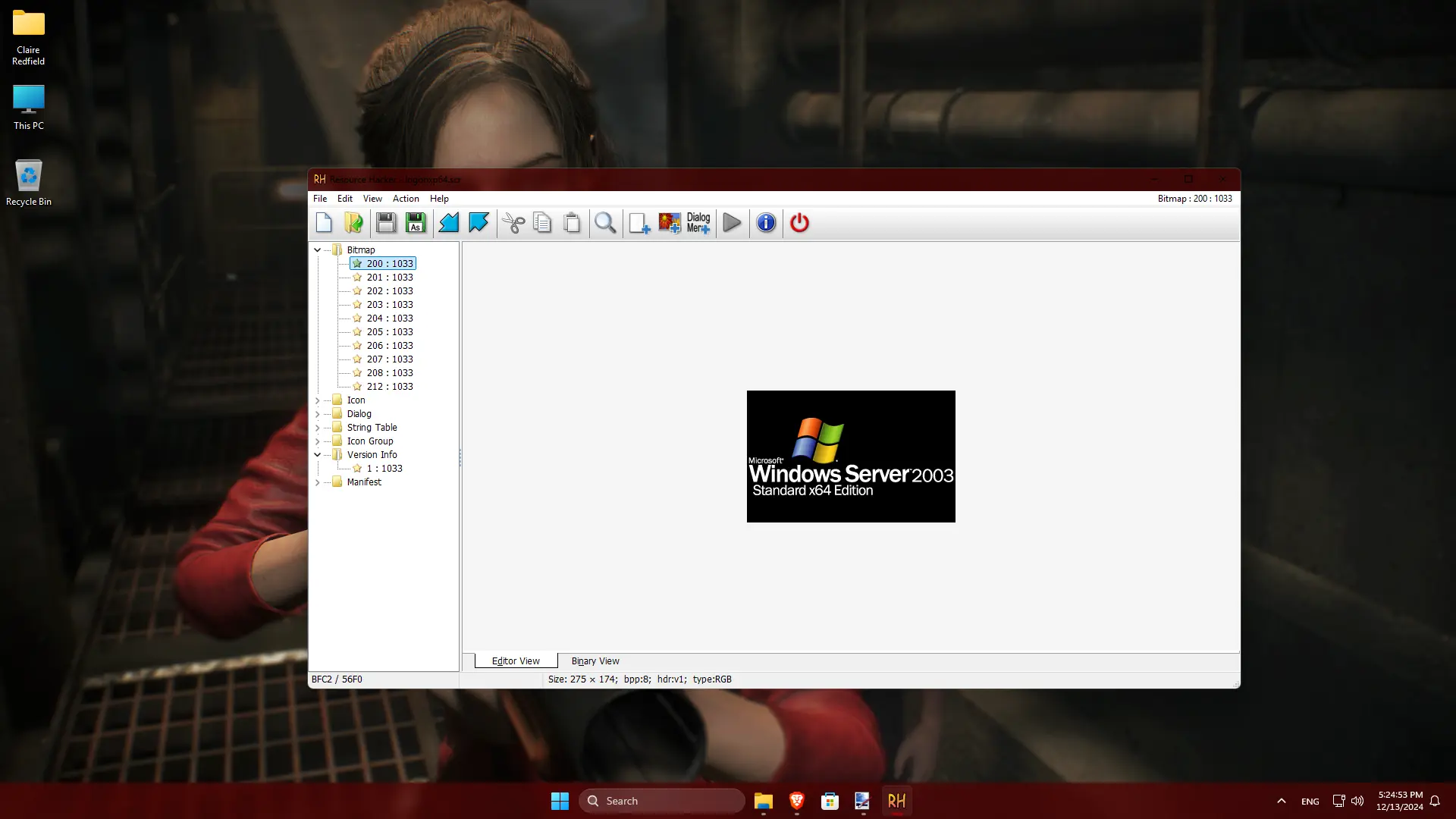Collapse the Bitmap tree node
Screen dimensions: 1456x819
(x=318, y=250)
